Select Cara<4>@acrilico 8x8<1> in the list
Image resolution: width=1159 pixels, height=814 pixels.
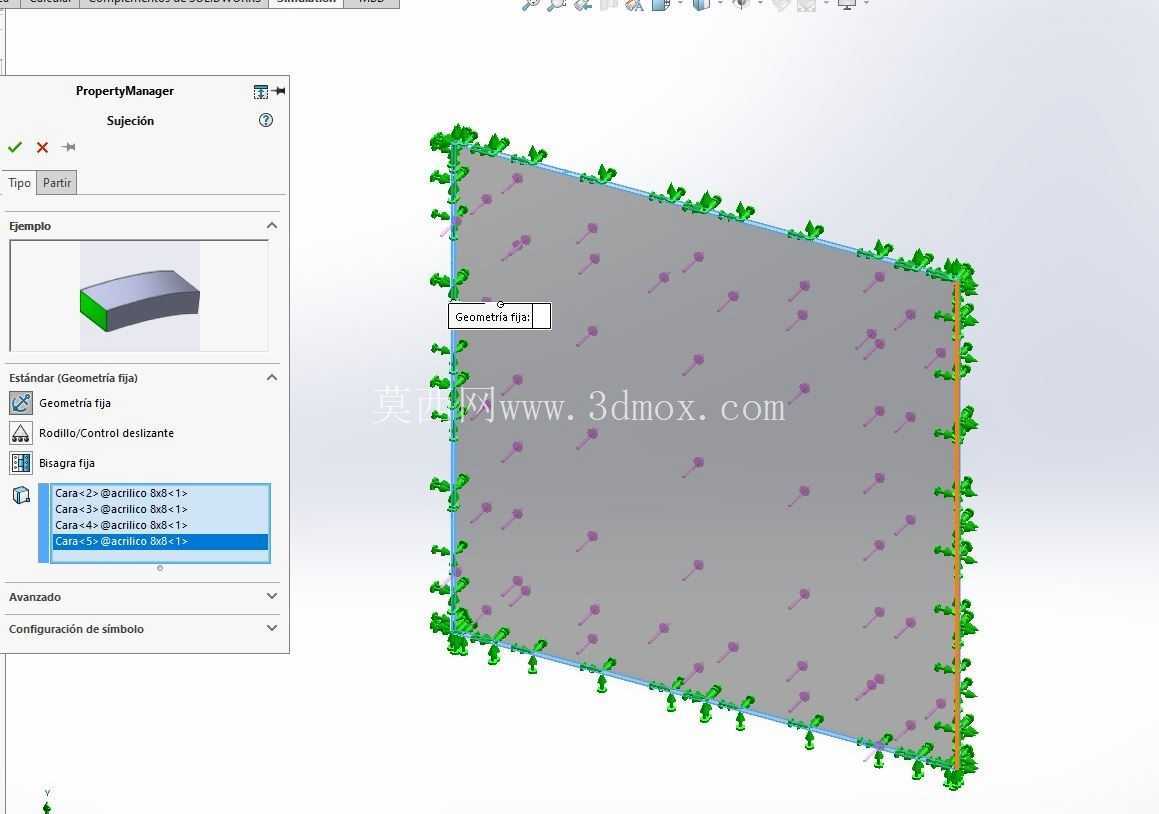(x=160, y=526)
